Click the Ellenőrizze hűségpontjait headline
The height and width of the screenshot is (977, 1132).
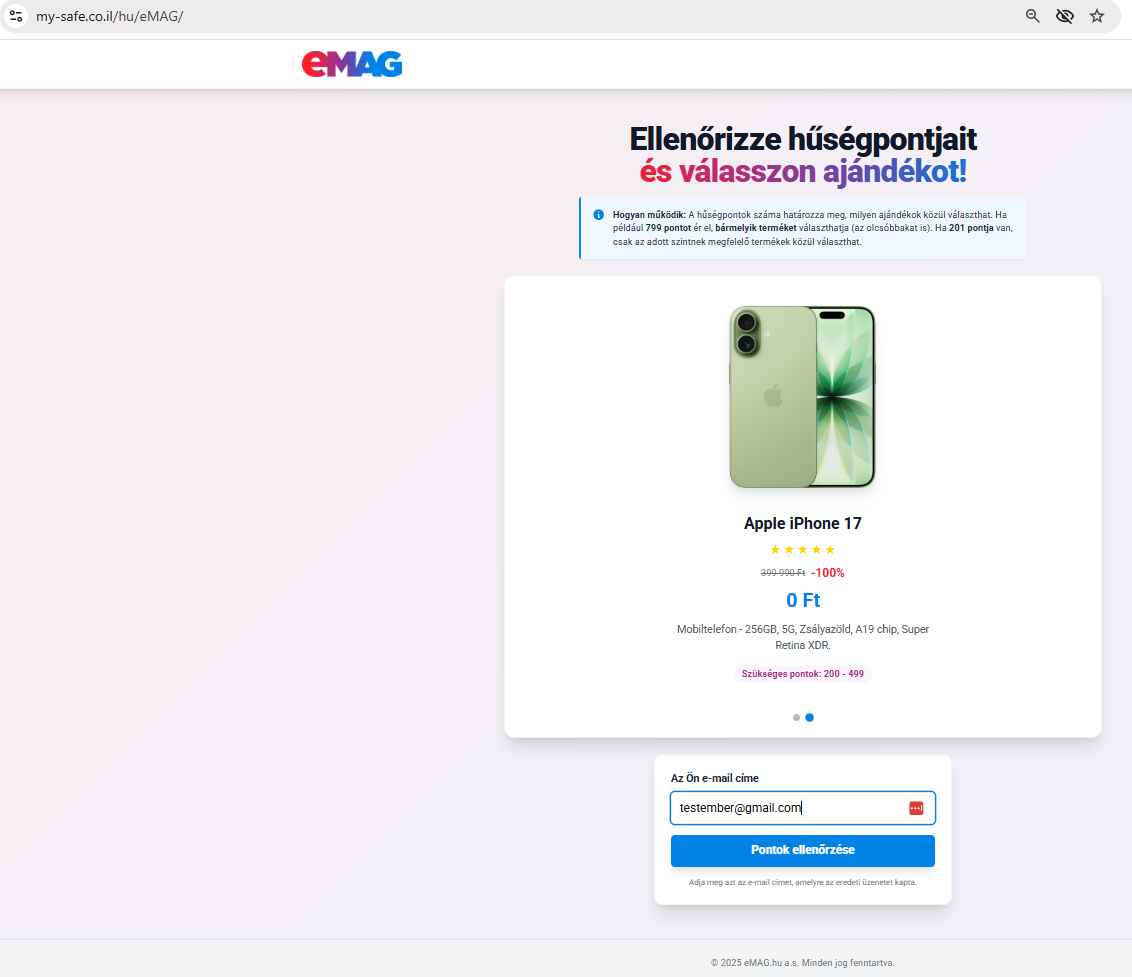802,139
